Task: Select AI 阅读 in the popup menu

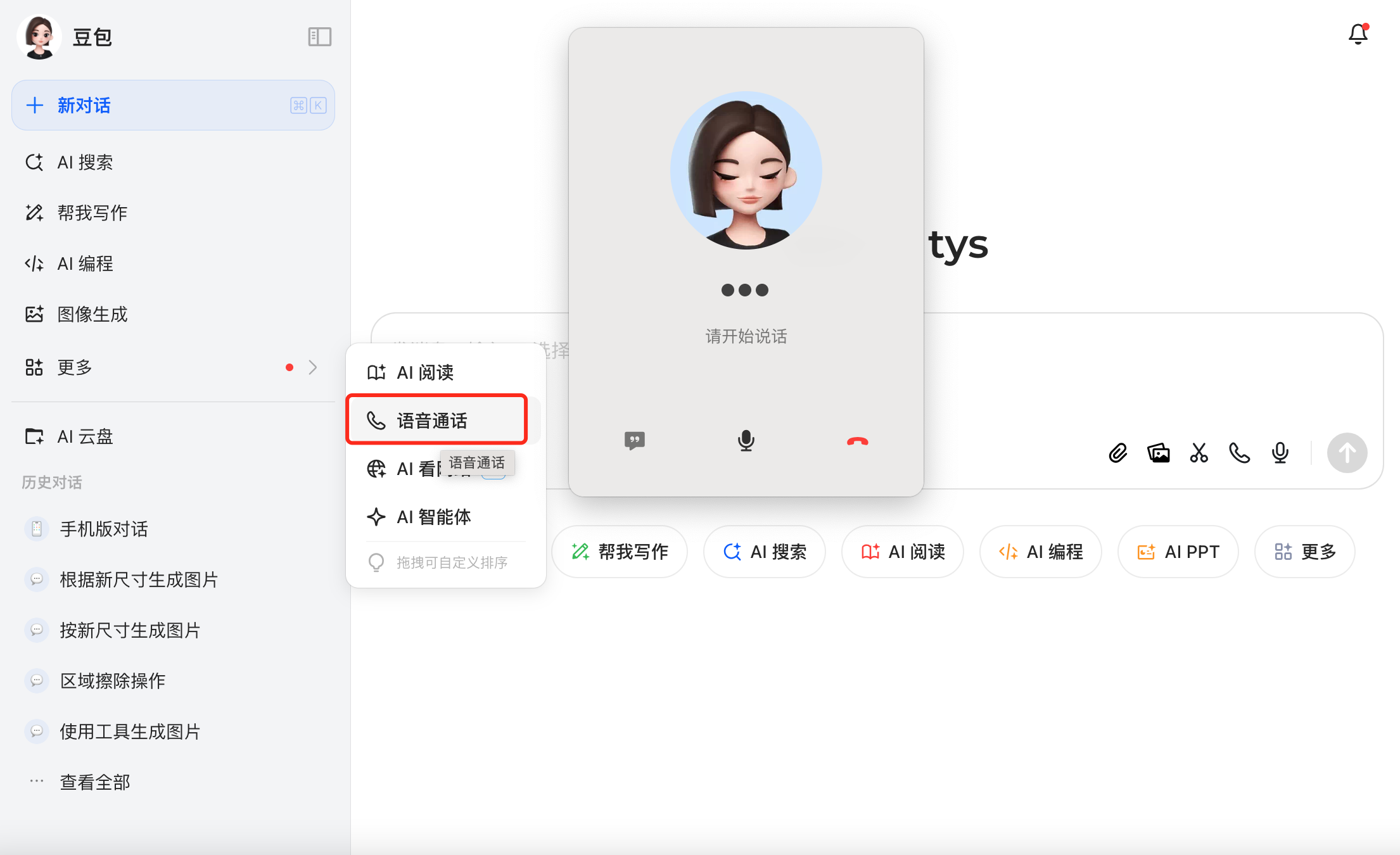Action: click(446, 372)
